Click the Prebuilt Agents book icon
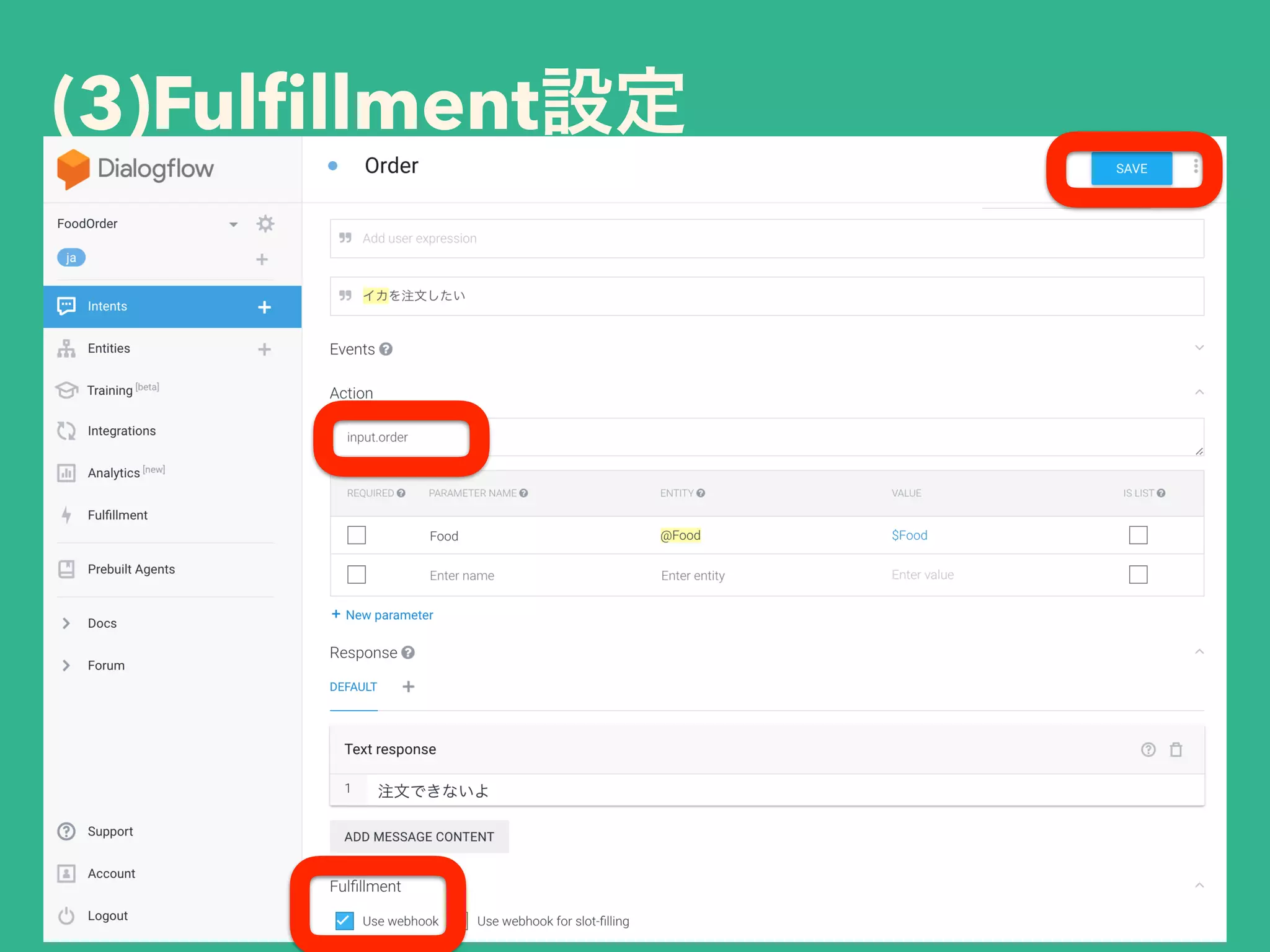This screenshot has width=1270, height=952. (66, 569)
